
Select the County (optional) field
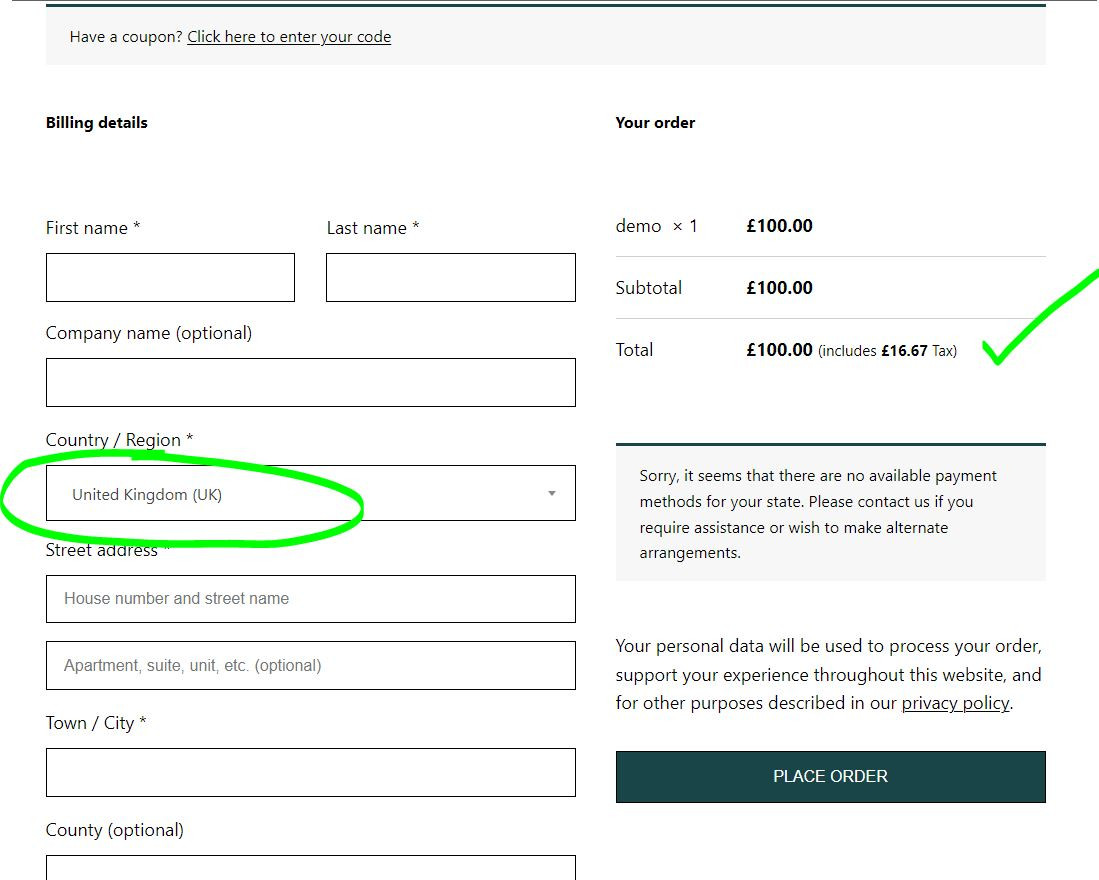coord(310,867)
